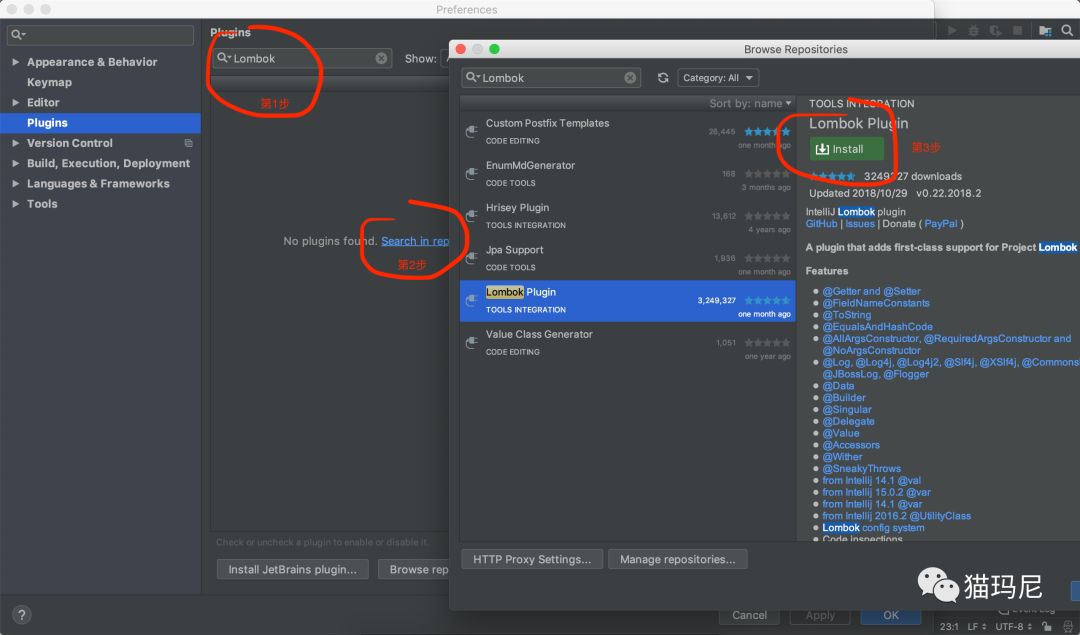The height and width of the screenshot is (635, 1080).
Task: Install the Lombok Plugin
Action: (847, 149)
